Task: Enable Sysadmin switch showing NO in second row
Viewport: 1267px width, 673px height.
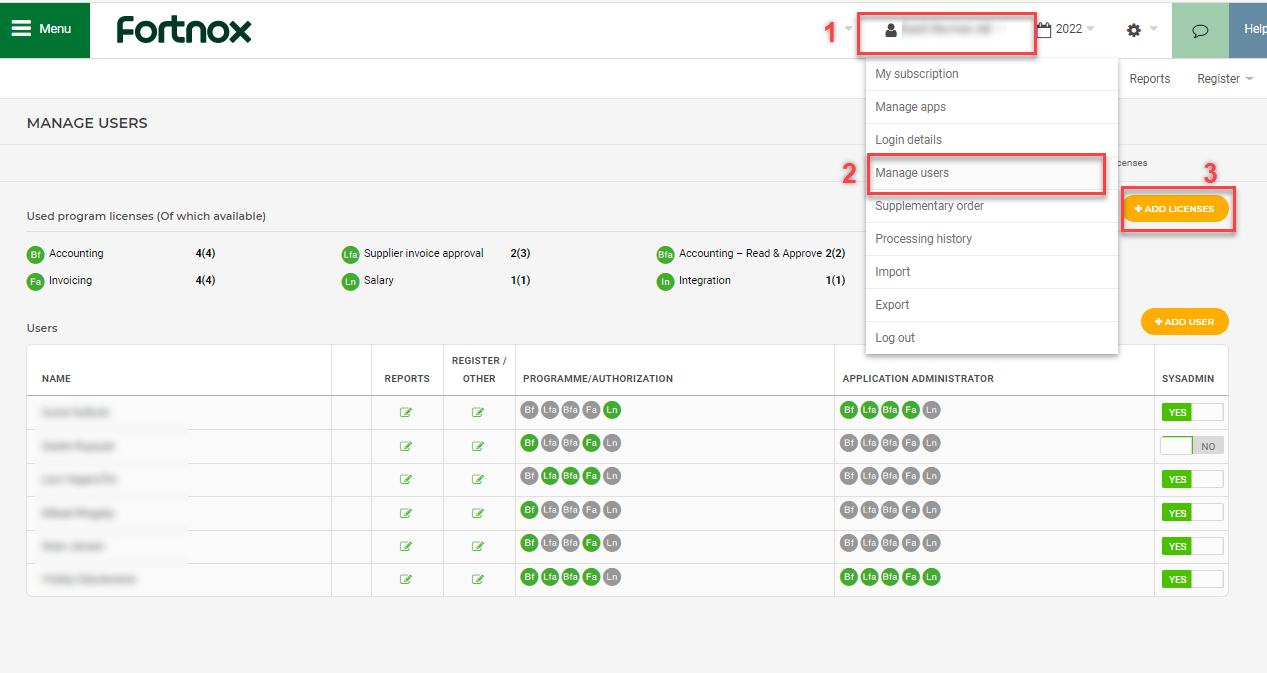Action: pyautogui.click(x=1191, y=446)
